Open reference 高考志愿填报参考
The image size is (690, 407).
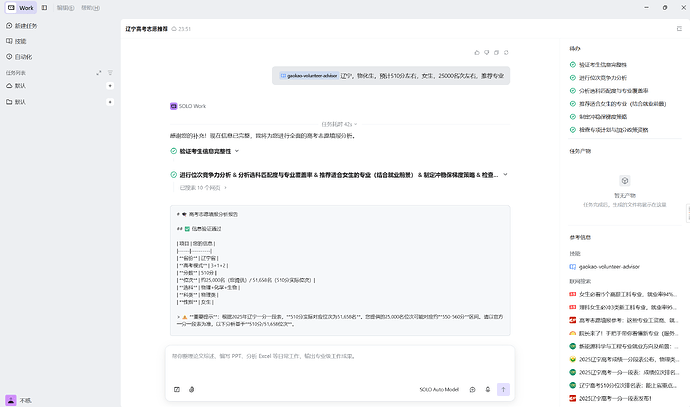coord(624,320)
